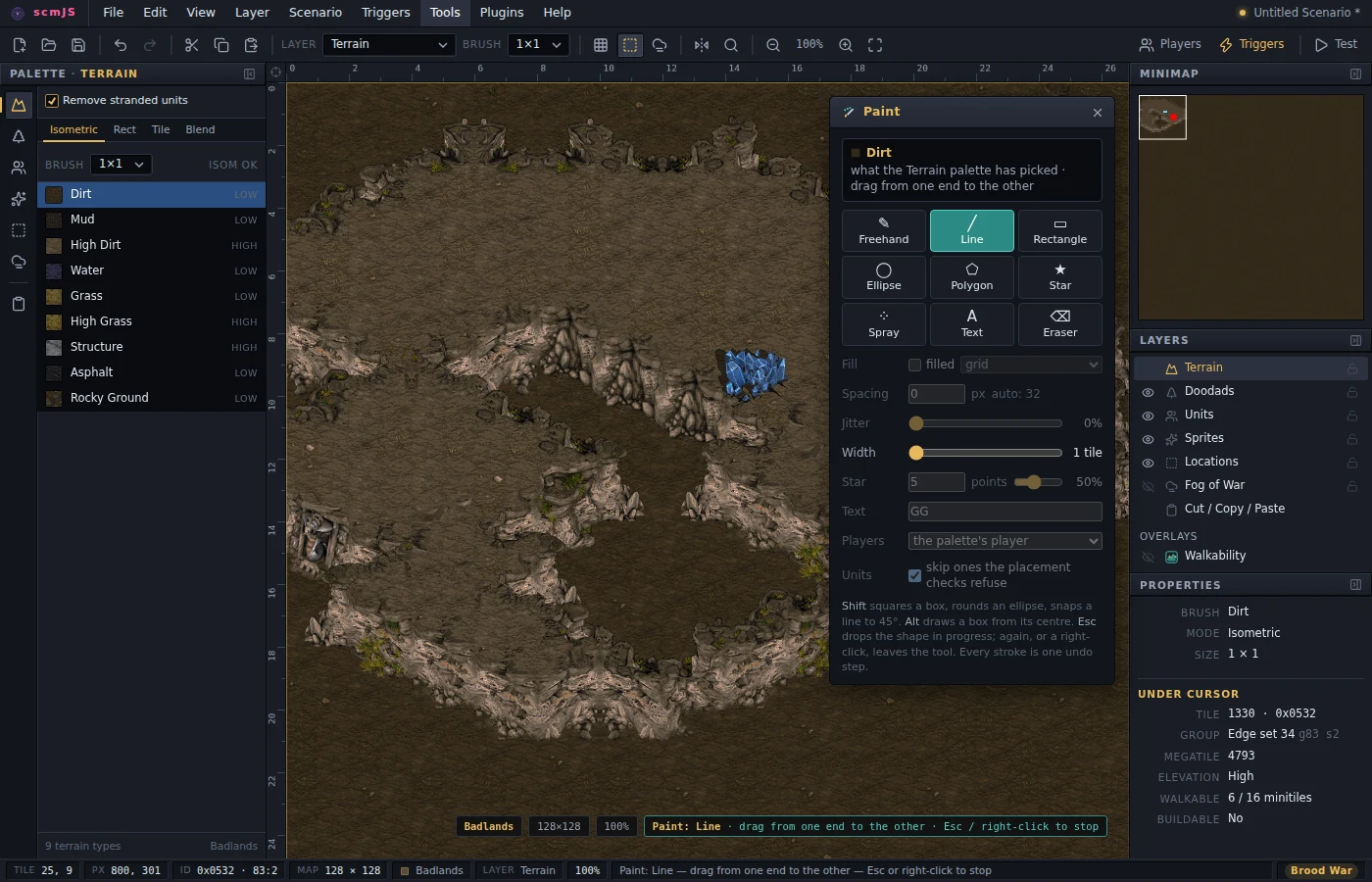Activate the dashed rectangle selection tool in the toolbar
1372x882 pixels.
coord(630,45)
